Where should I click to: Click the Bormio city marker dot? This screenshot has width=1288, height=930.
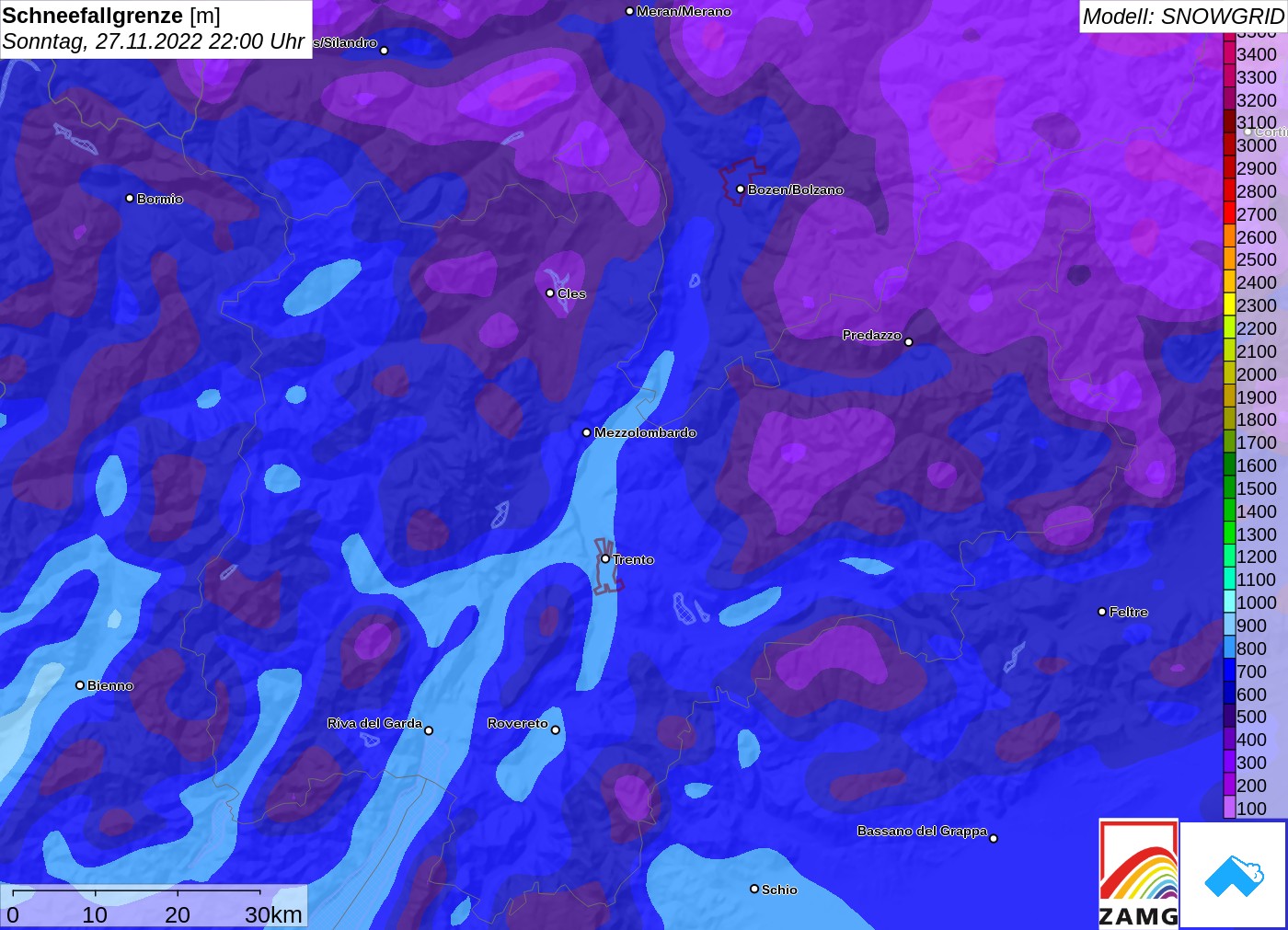[130, 198]
